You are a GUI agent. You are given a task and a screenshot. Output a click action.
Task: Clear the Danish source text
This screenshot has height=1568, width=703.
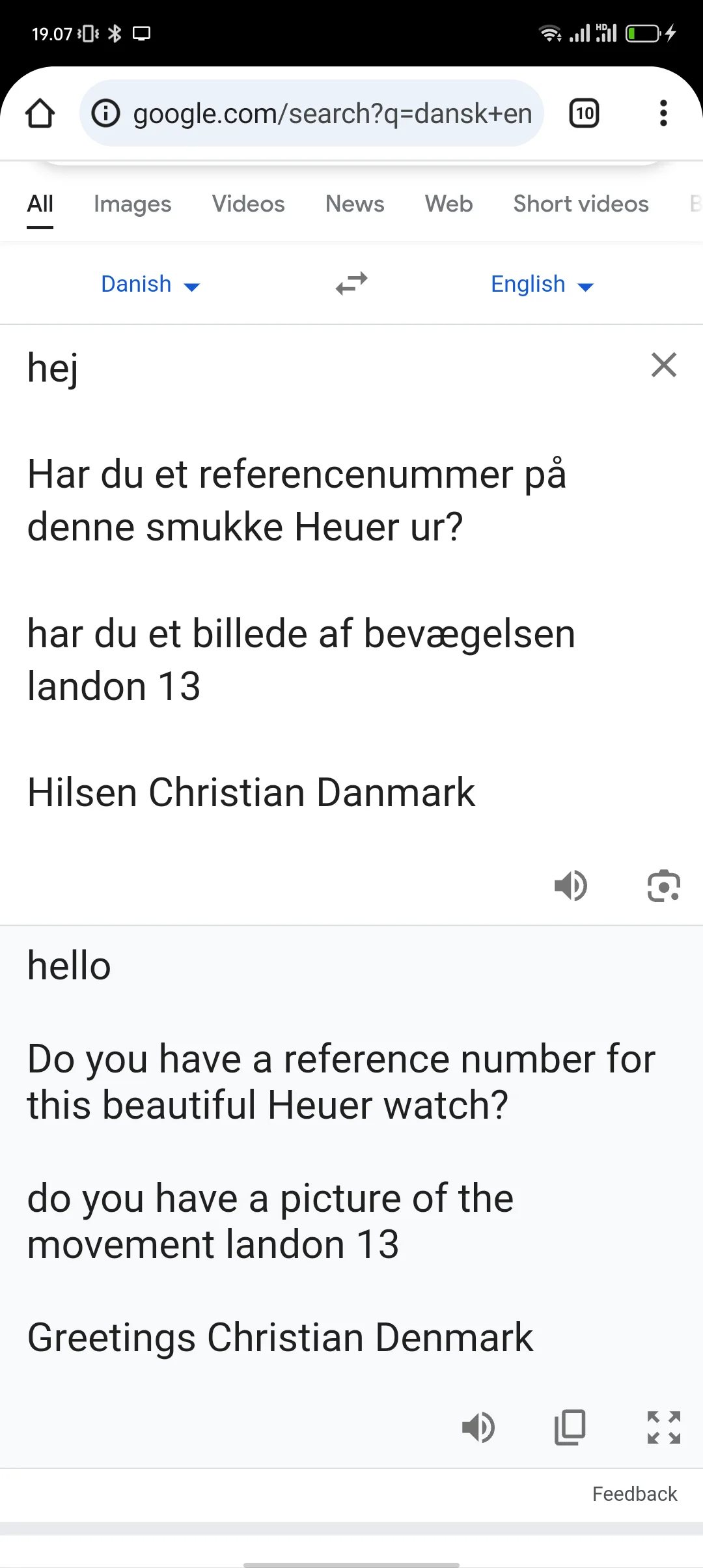(663, 365)
